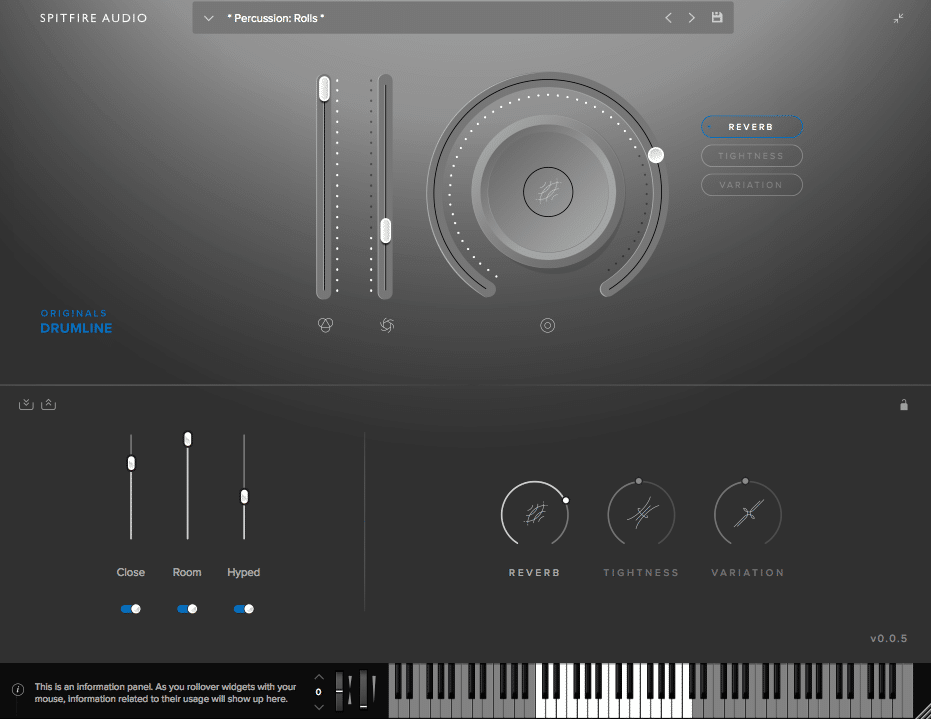Open the preset name dropdown
The height and width of the screenshot is (719, 931).
208,17
